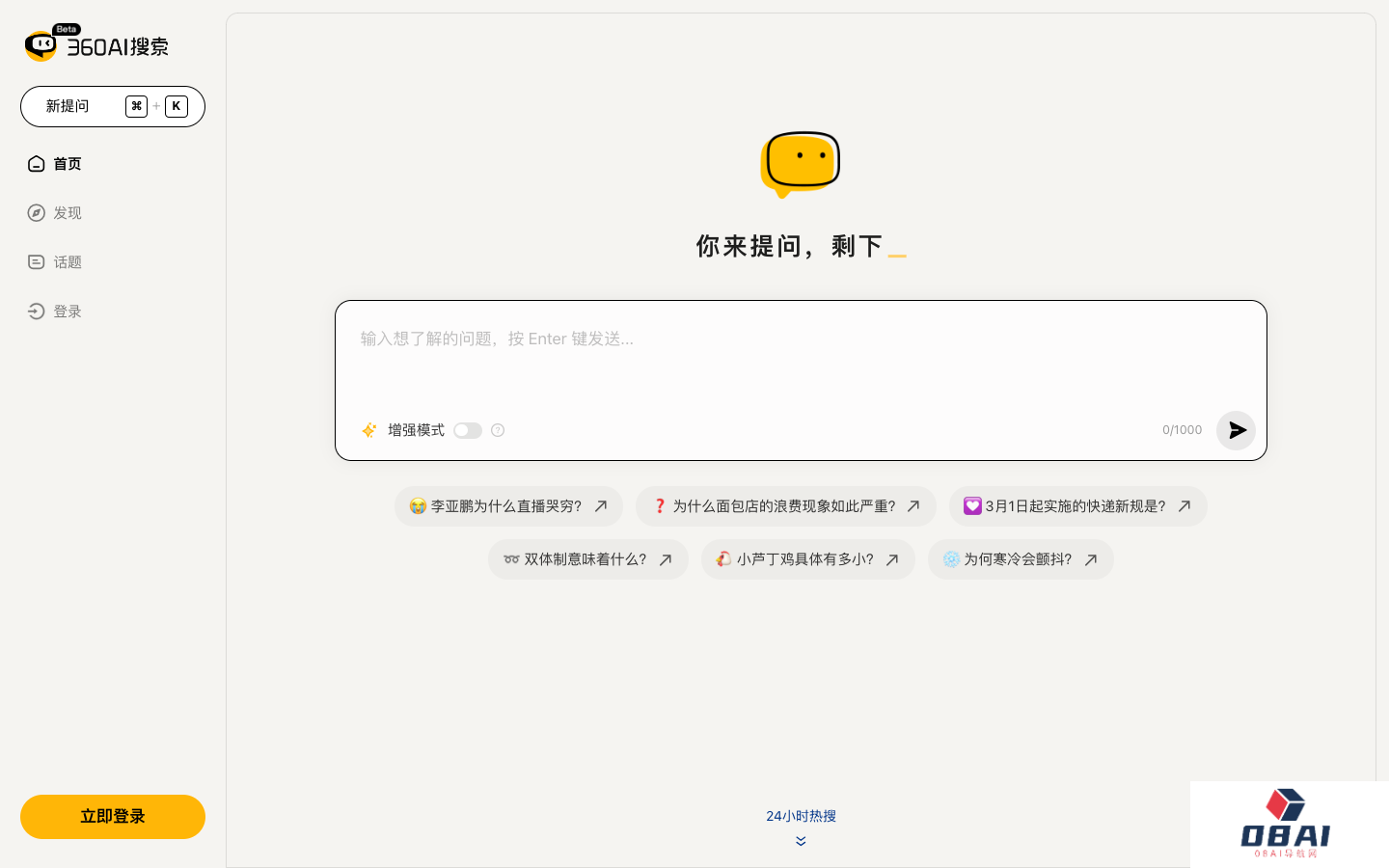Click the 话题 topics icon
Screen dimensions: 1389x868
click(37, 262)
